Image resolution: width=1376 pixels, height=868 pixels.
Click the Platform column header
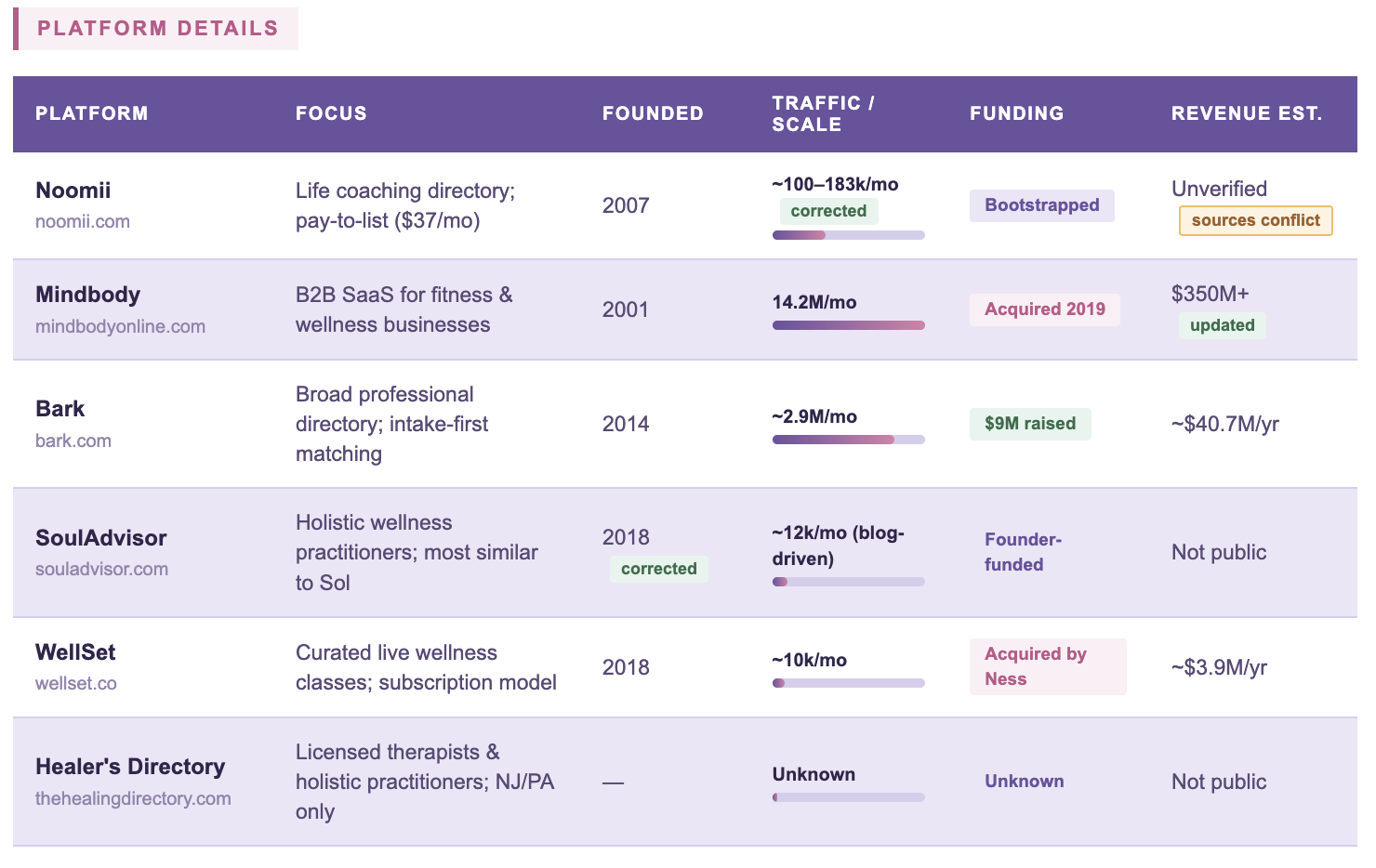tap(91, 114)
